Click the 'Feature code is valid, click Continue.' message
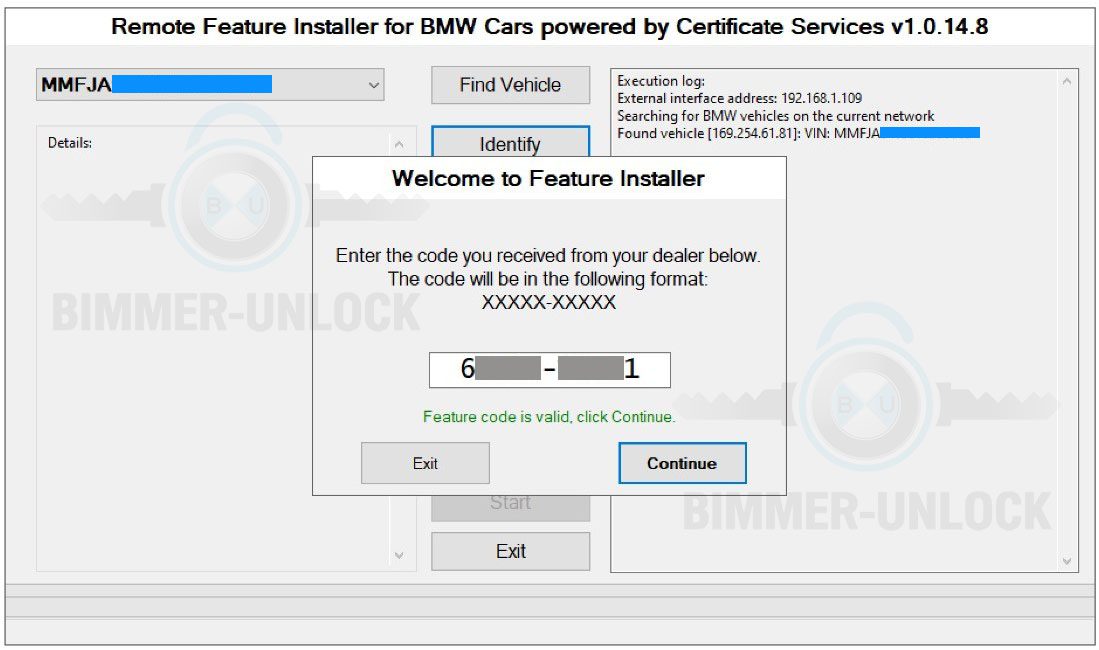Viewport: 1099px width, 650px height. [x=549, y=417]
